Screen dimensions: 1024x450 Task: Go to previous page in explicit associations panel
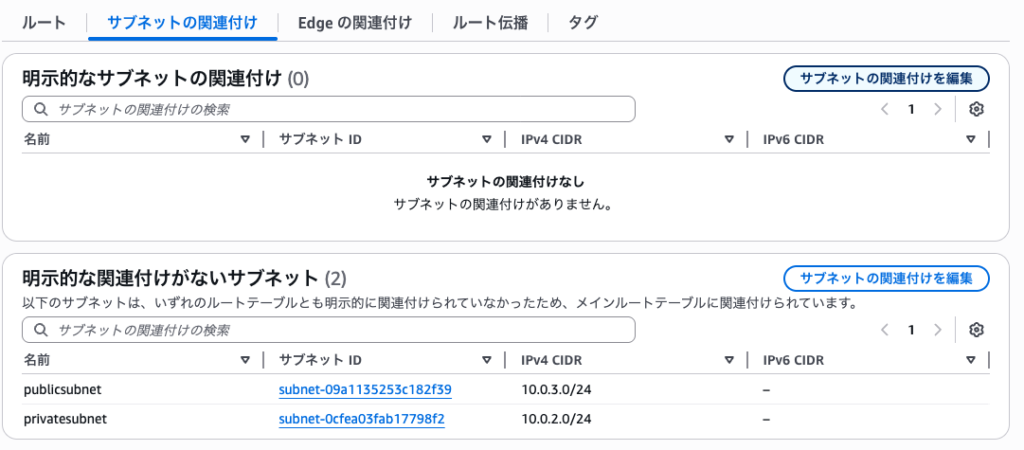tap(885, 109)
